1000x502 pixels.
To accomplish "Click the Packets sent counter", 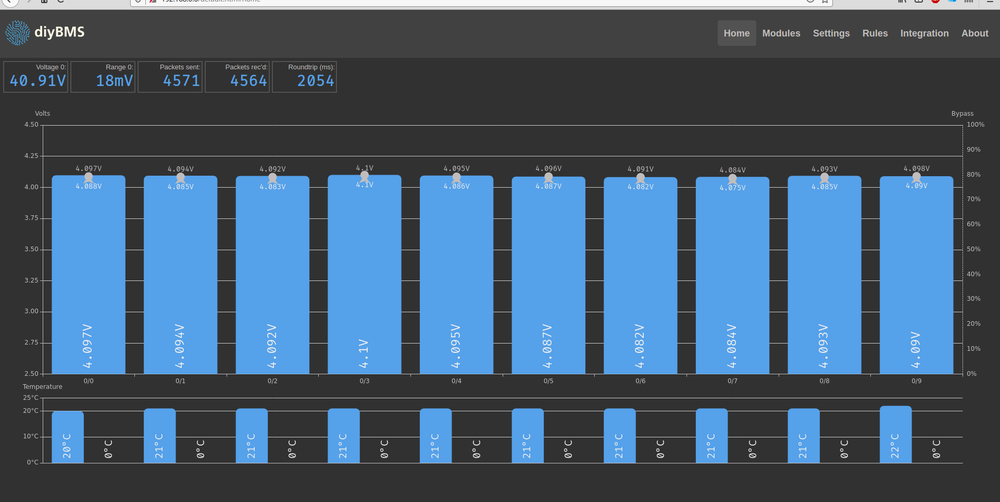I will click(x=170, y=77).
